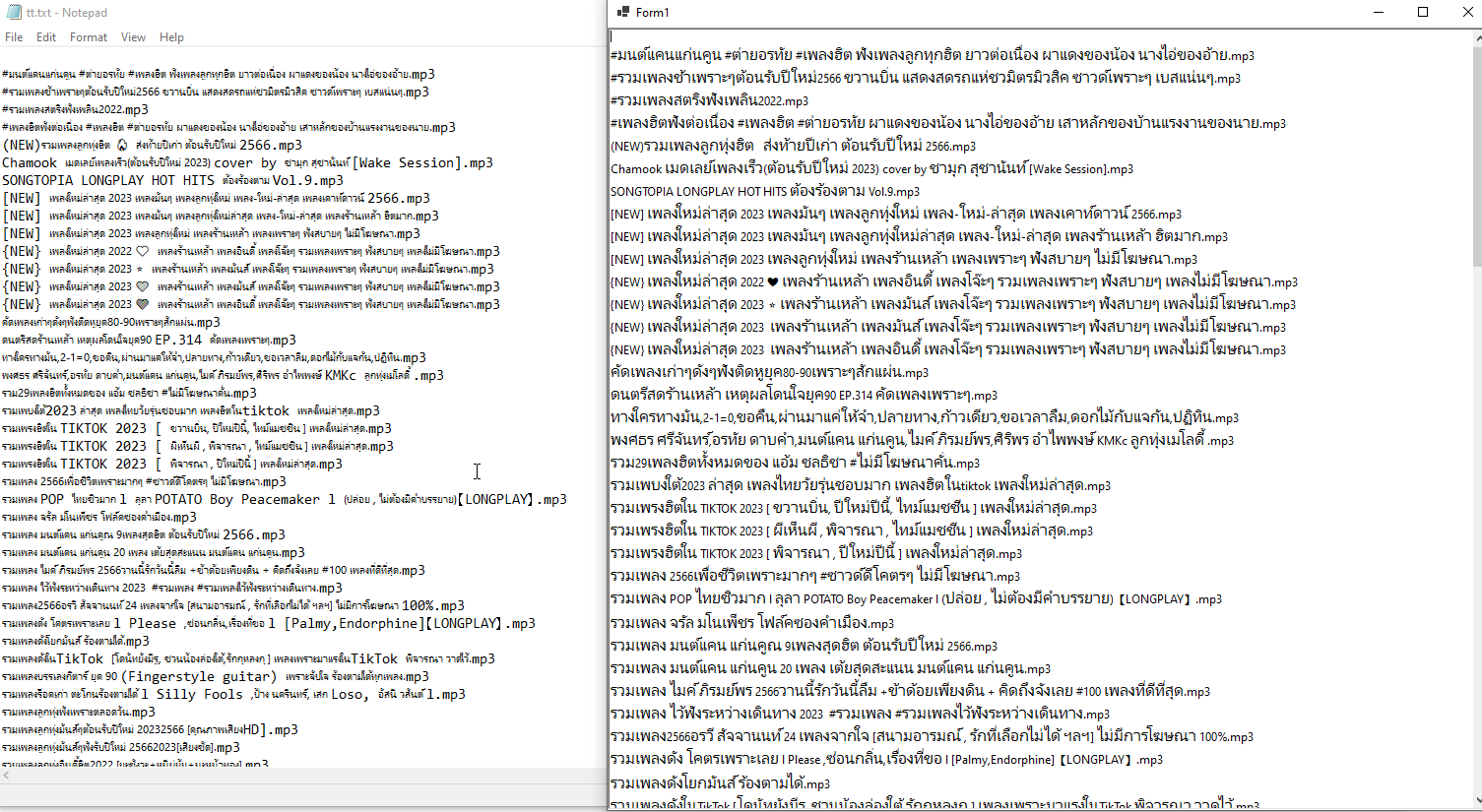Click the '#100' line in Form1
The width and height of the screenshot is (1482, 812).
pos(910,691)
